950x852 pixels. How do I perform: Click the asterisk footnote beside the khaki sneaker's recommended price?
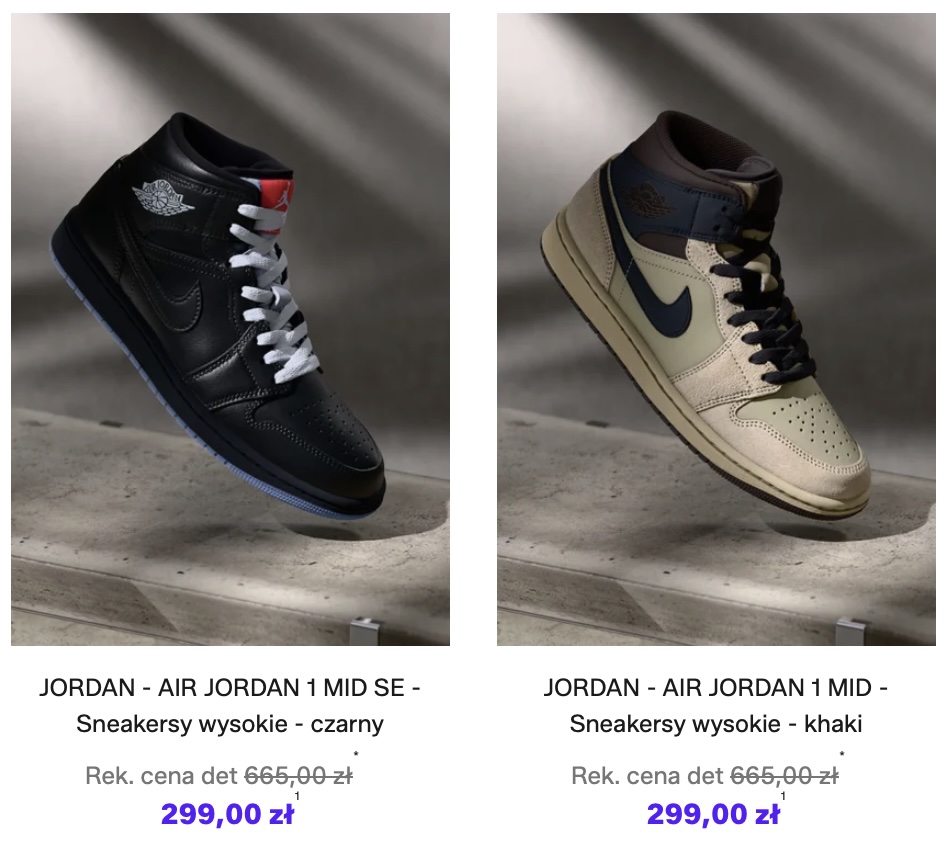(x=842, y=754)
